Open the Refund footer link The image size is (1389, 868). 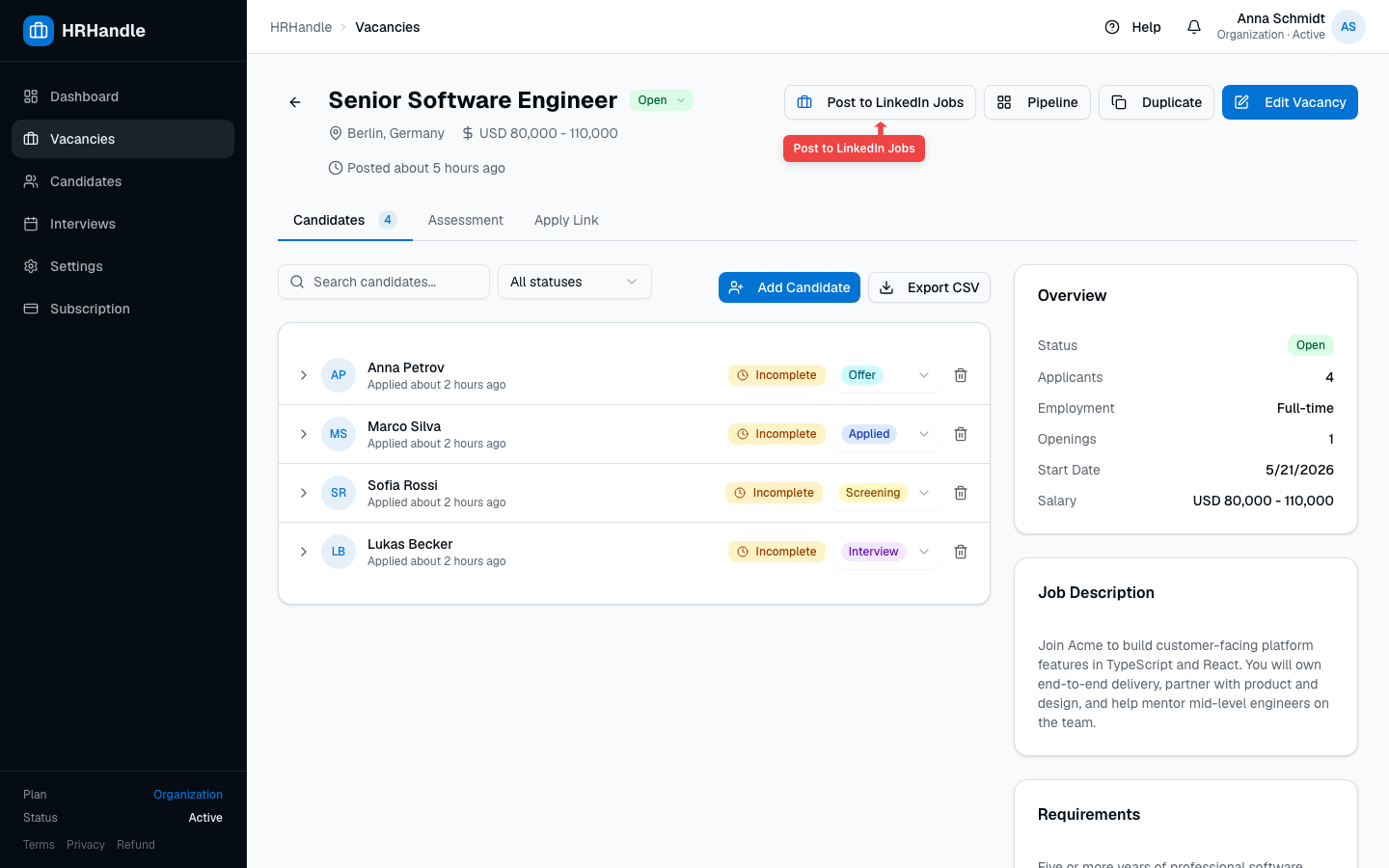[x=136, y=845]
